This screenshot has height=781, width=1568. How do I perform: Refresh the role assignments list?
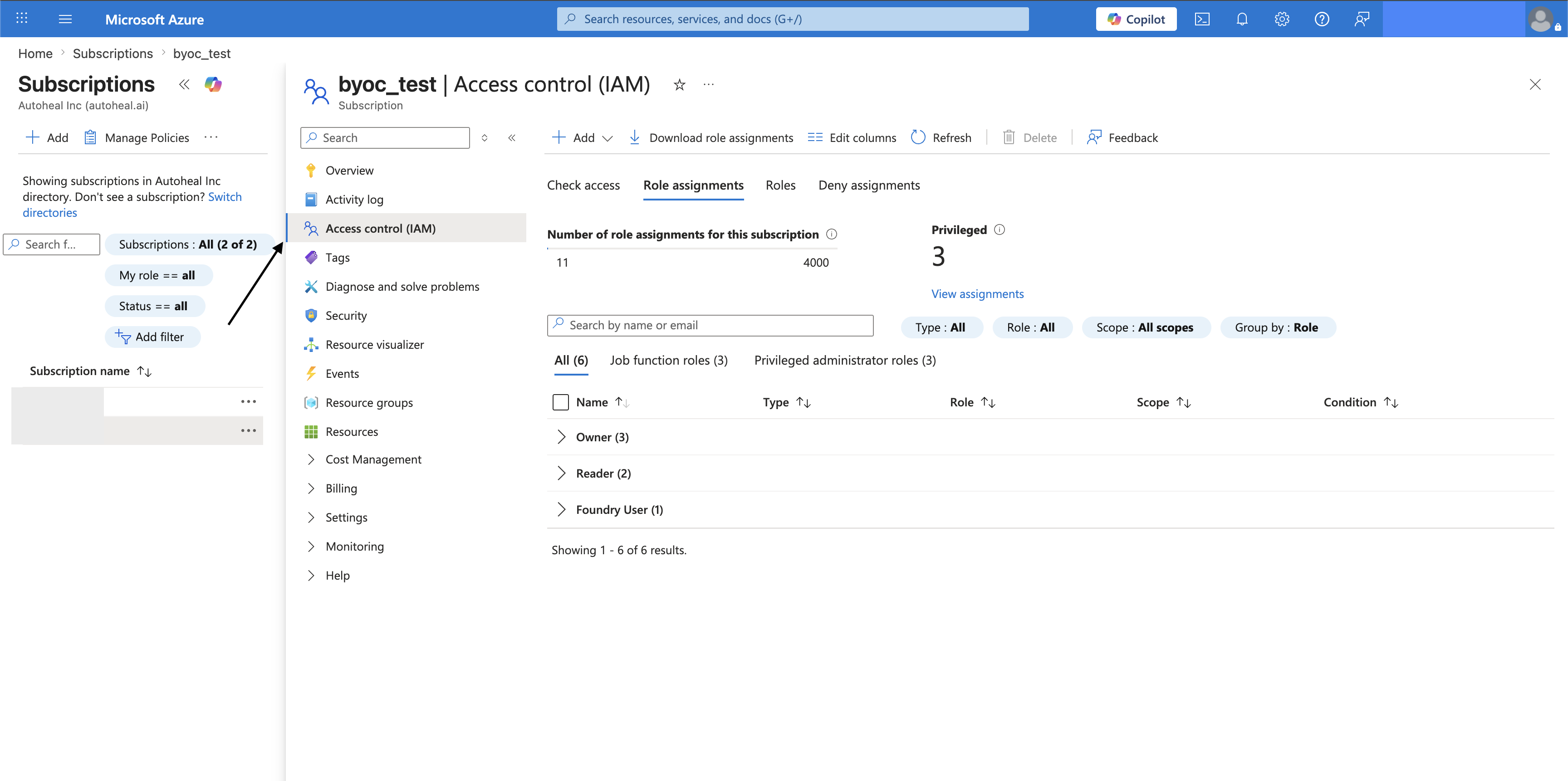click(x=941, y=137)
